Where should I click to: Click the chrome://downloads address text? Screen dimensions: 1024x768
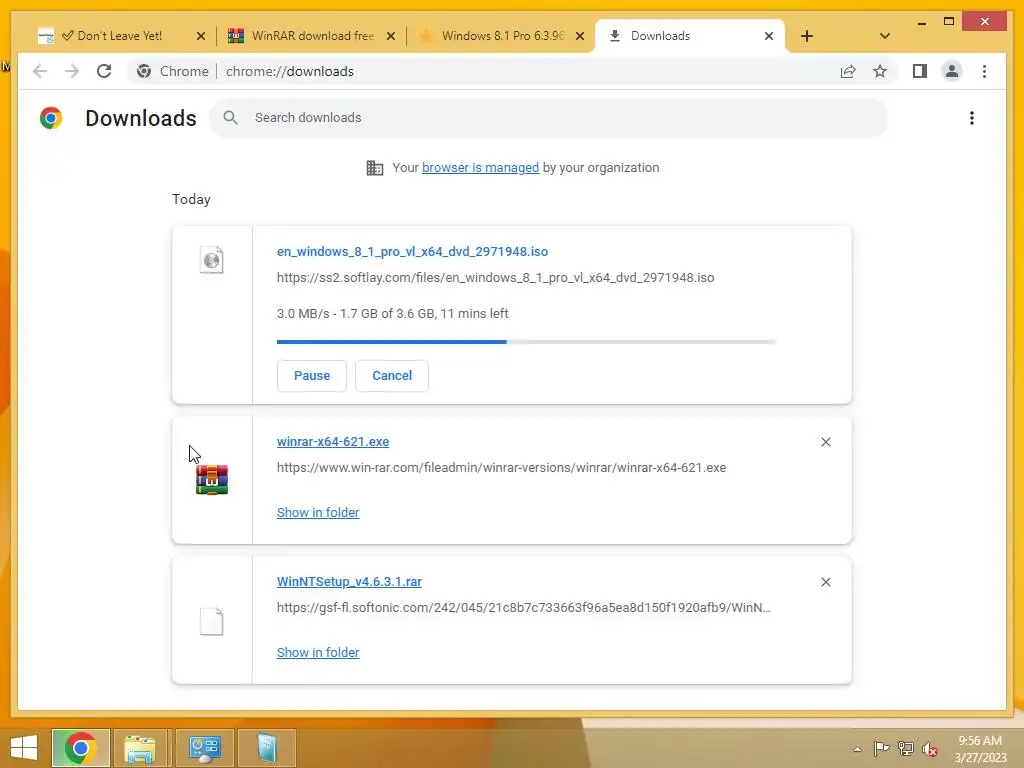[289, 71]
